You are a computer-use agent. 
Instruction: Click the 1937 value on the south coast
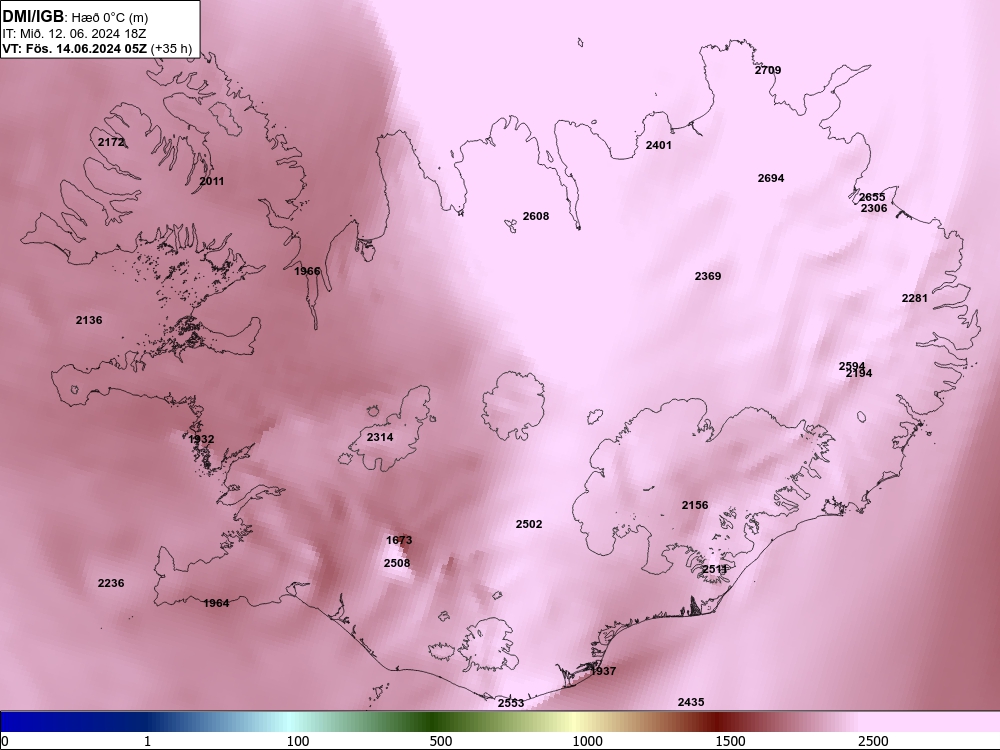pyautogui.click(x=603, y=671)
